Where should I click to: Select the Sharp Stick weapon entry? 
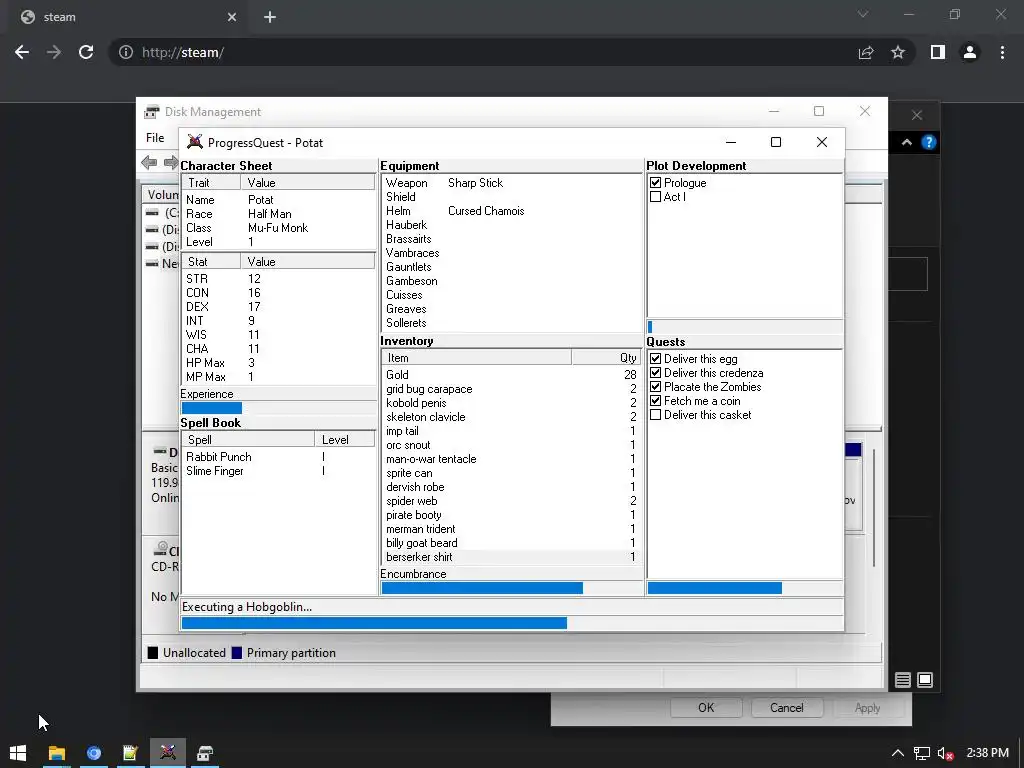click(475, 183)
